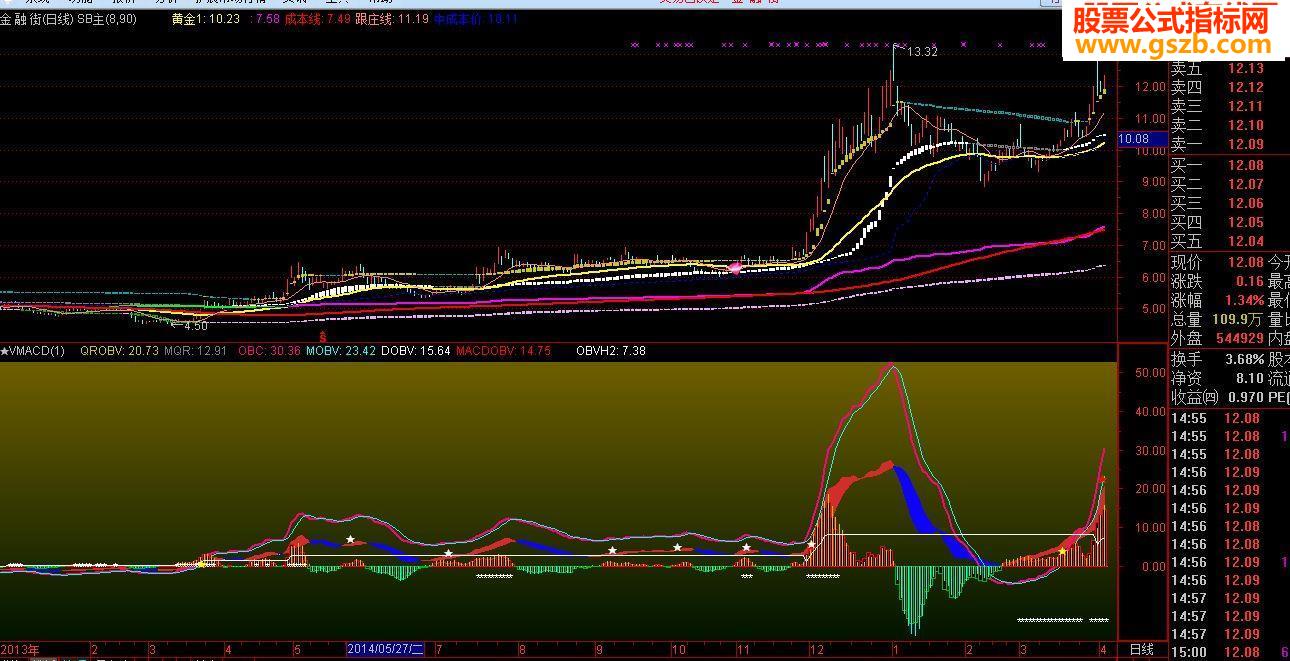Click the yellow star marker on the VMACD chart
Image resolution: width=1290 pixels, height=661 pixels.
tap(1062, 551)
